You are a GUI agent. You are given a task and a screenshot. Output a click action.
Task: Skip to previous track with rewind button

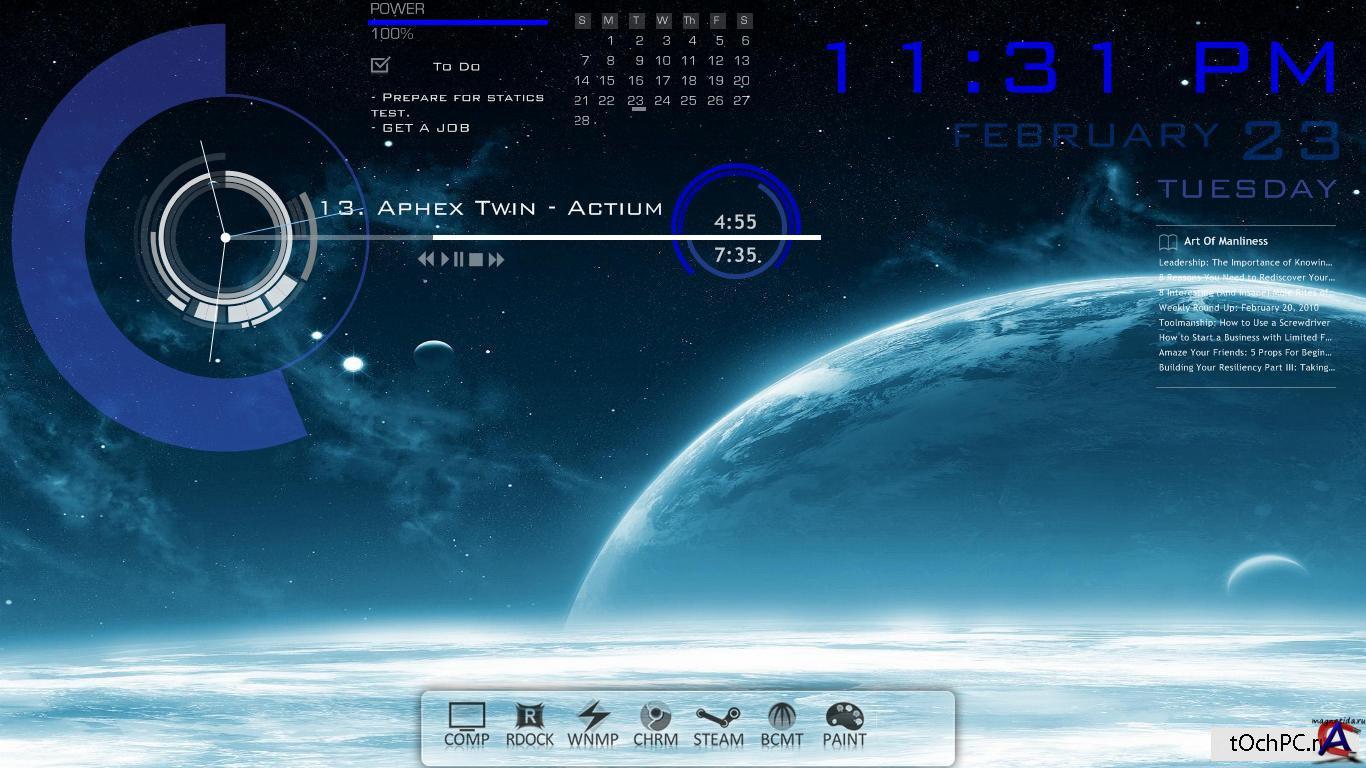point(426,260)
